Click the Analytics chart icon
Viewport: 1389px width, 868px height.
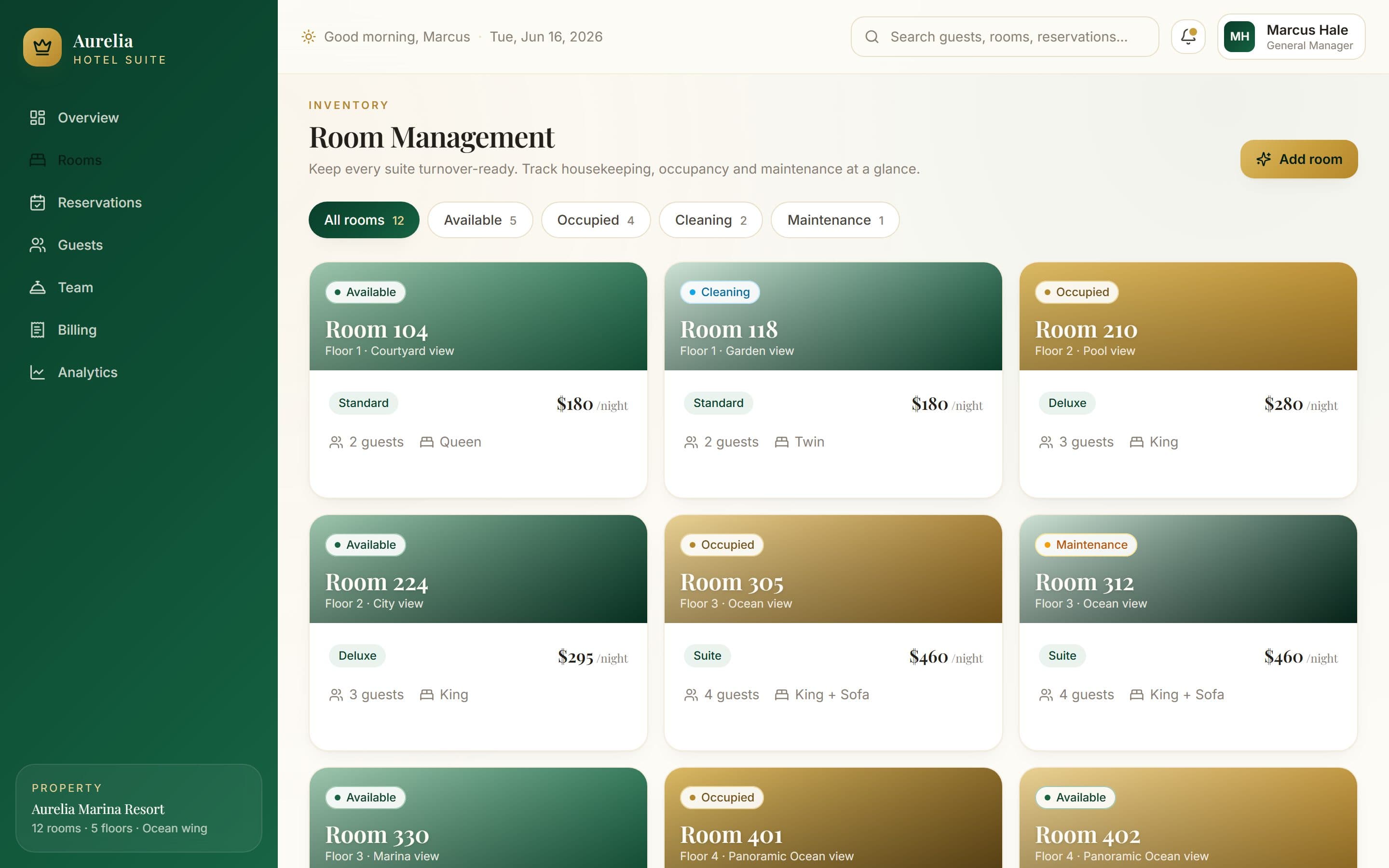click(x=37, y=373)
